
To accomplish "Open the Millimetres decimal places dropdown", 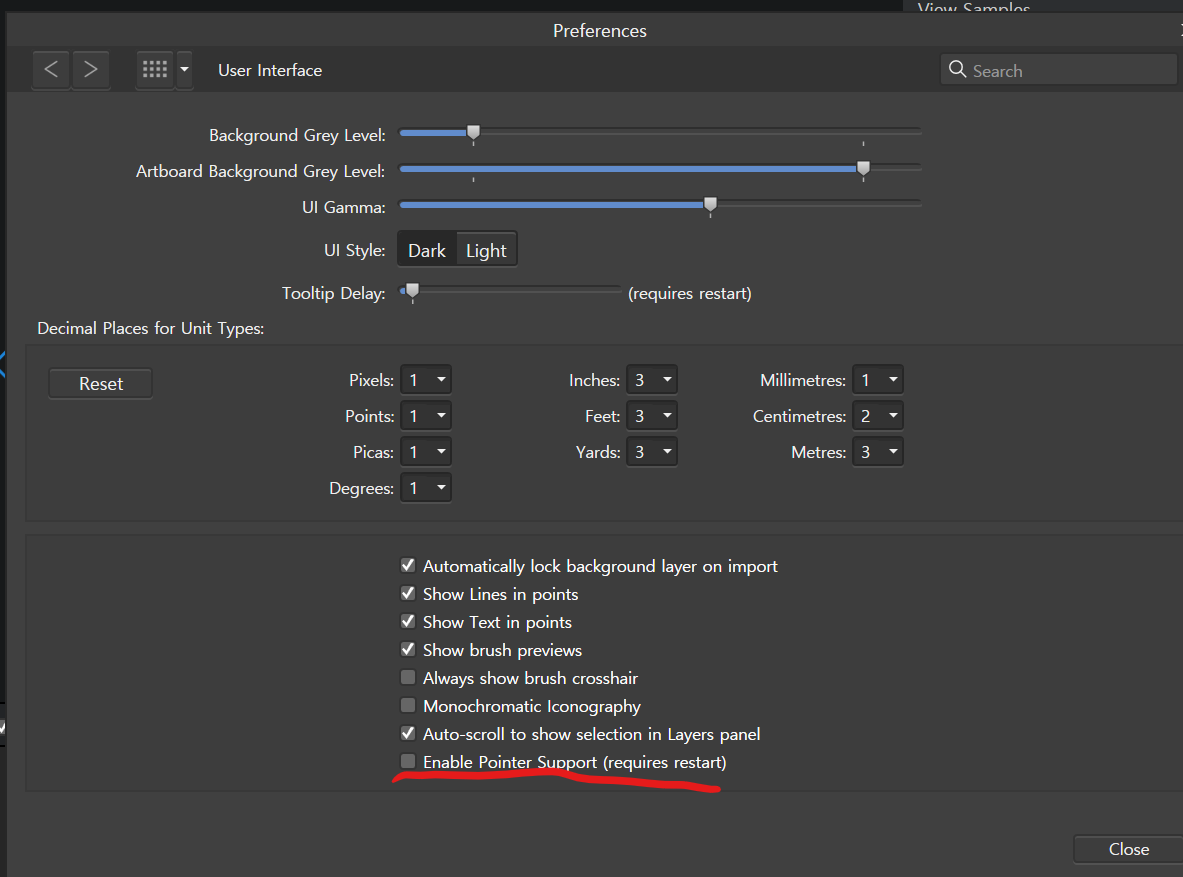I will click(x=877, y=380).
